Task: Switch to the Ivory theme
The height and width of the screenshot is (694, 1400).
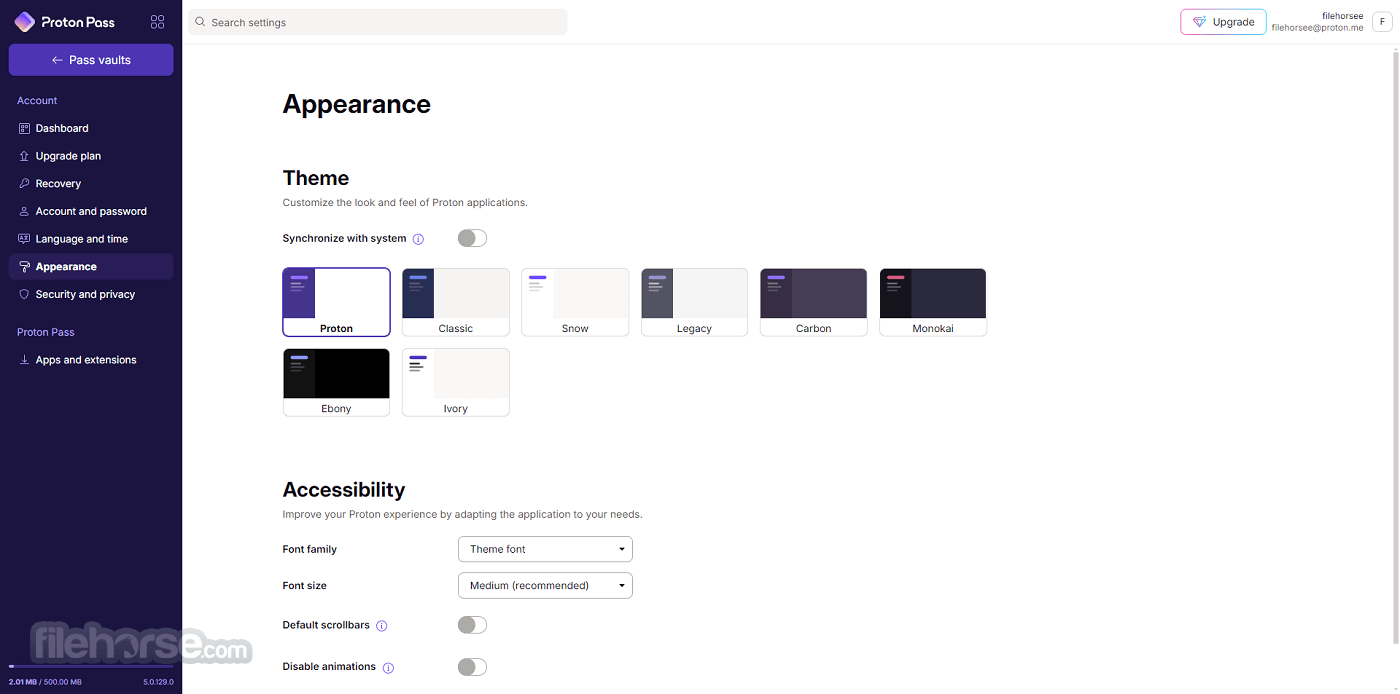Action: [455, 382]
